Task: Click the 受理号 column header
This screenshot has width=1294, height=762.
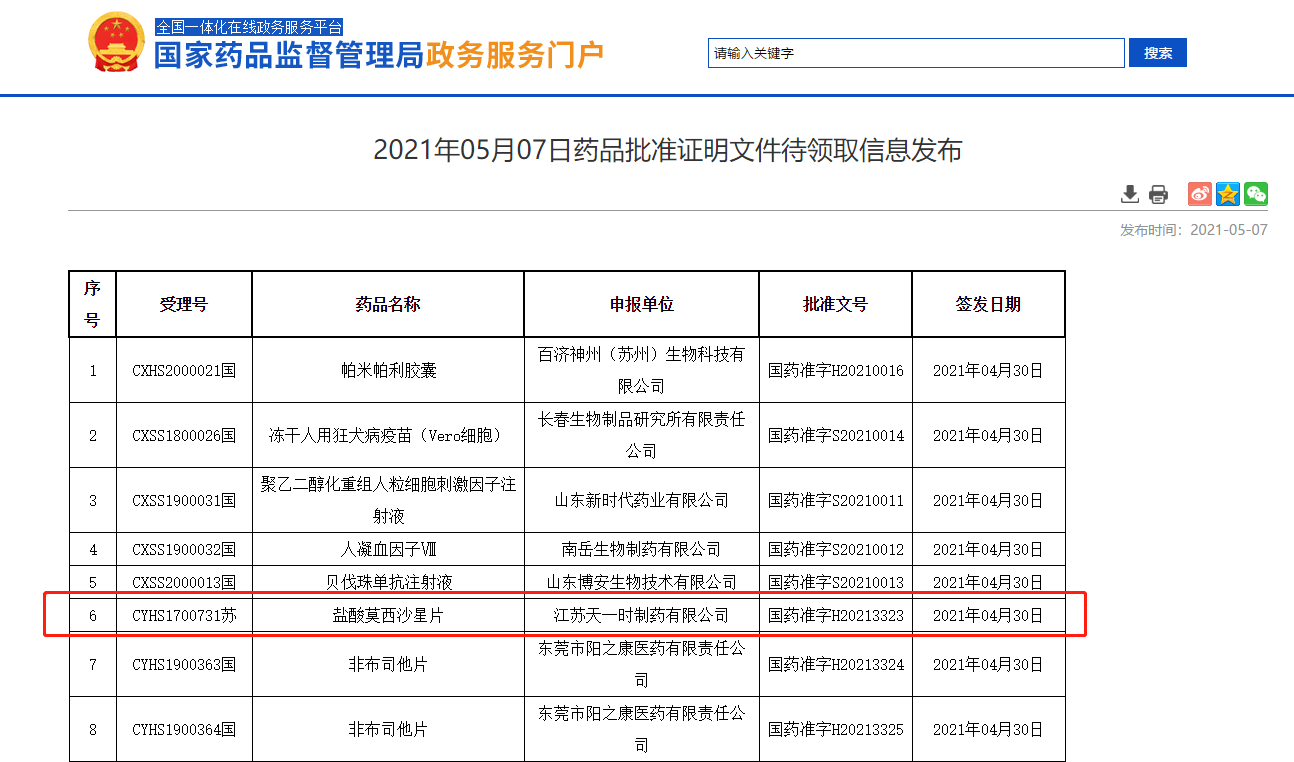Action: coord(184,304)
